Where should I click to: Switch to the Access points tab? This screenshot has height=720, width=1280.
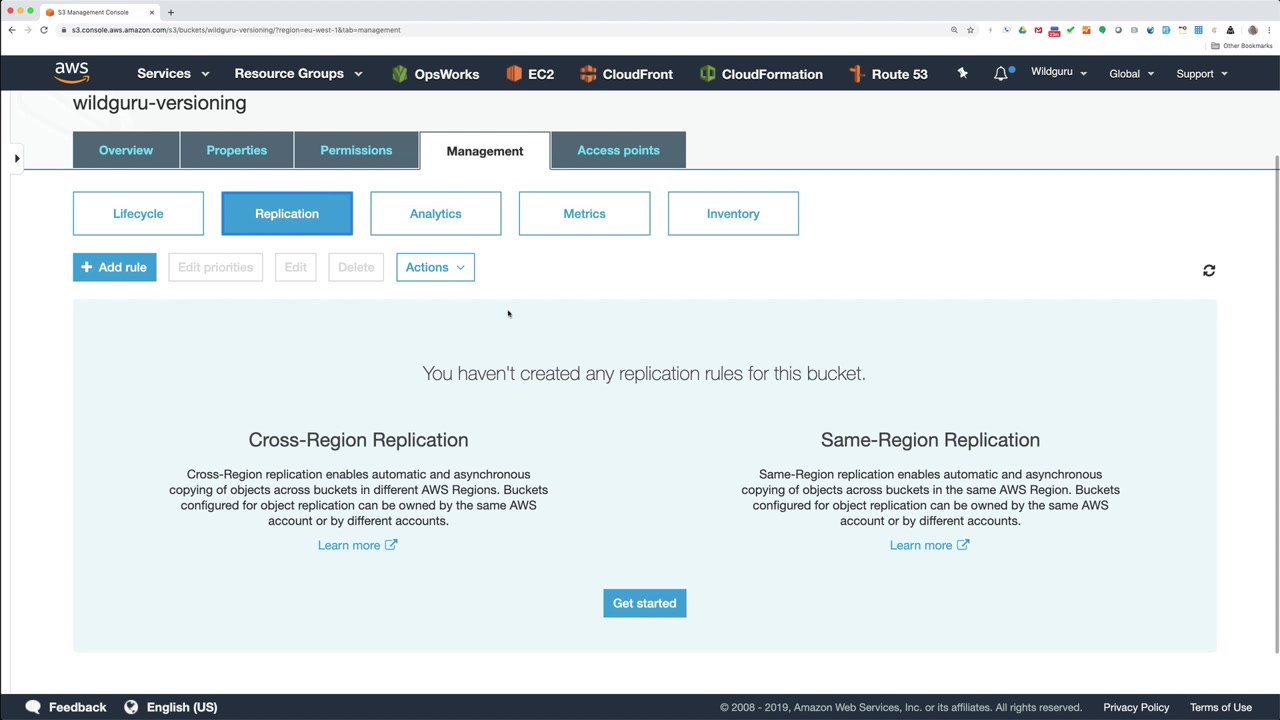[618, 150]
